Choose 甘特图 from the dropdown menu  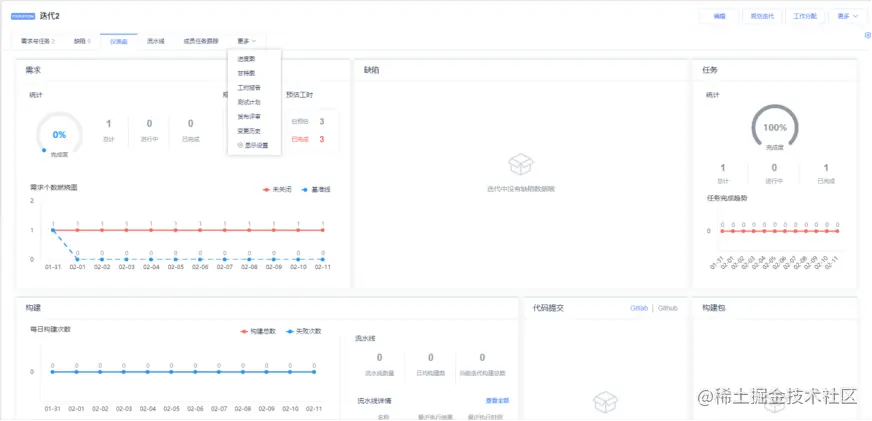tap(246, 73)
